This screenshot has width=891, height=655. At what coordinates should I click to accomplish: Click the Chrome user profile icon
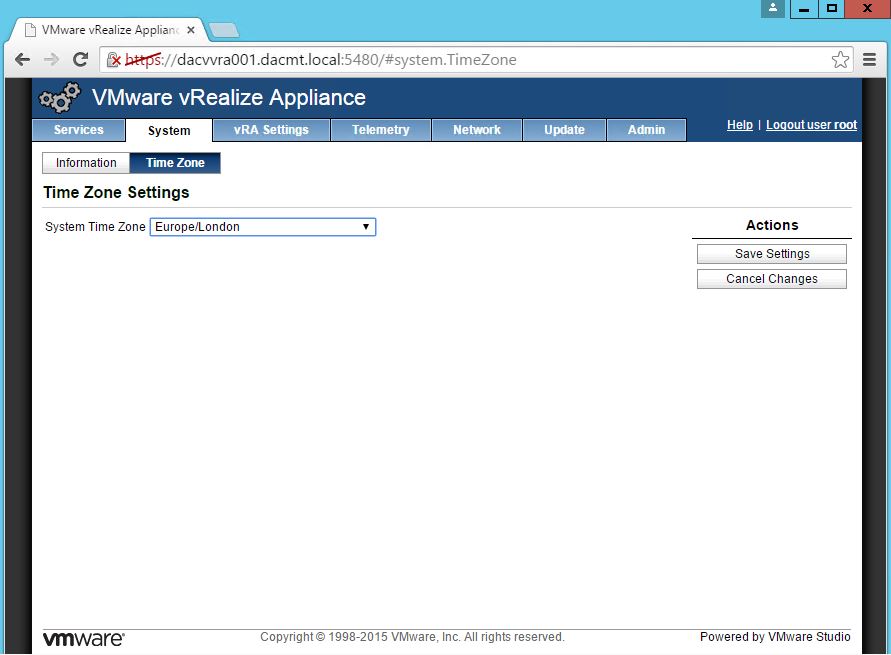(773, 9)
